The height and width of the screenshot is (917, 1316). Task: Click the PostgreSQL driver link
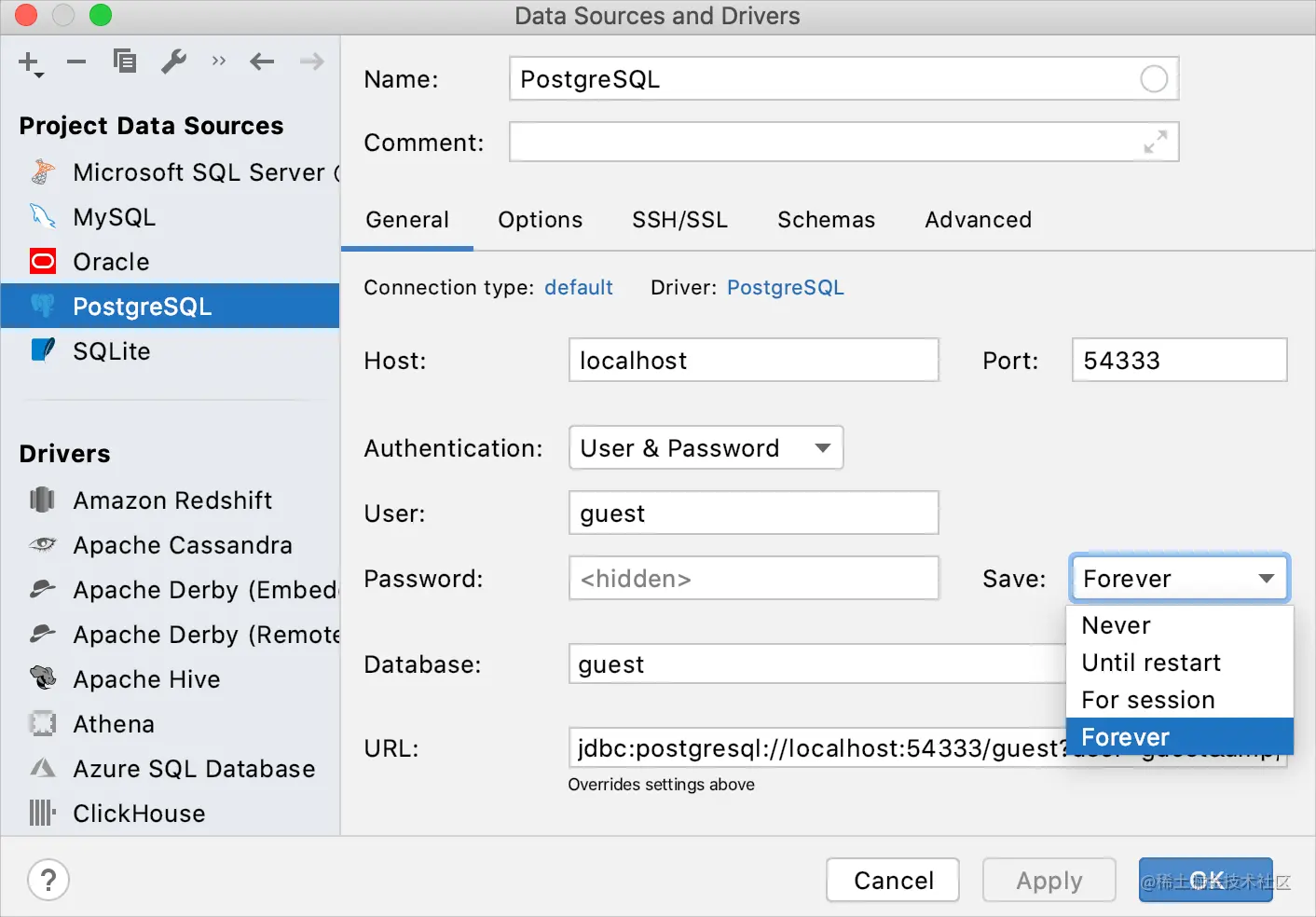pyautogui.click(x=786, y=287)
